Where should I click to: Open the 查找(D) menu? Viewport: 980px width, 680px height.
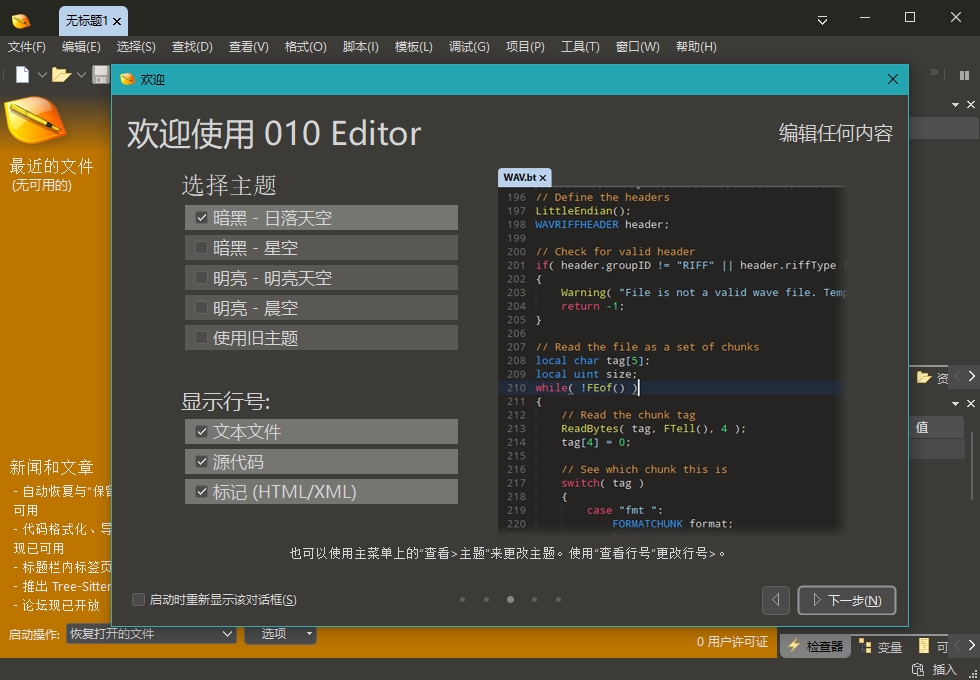tap(192, 47)
